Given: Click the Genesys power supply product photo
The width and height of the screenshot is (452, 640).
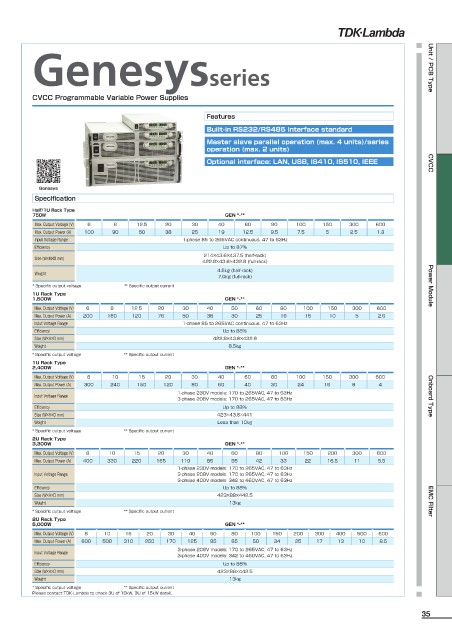Looking at the screenshot, I should coord(133,150).
